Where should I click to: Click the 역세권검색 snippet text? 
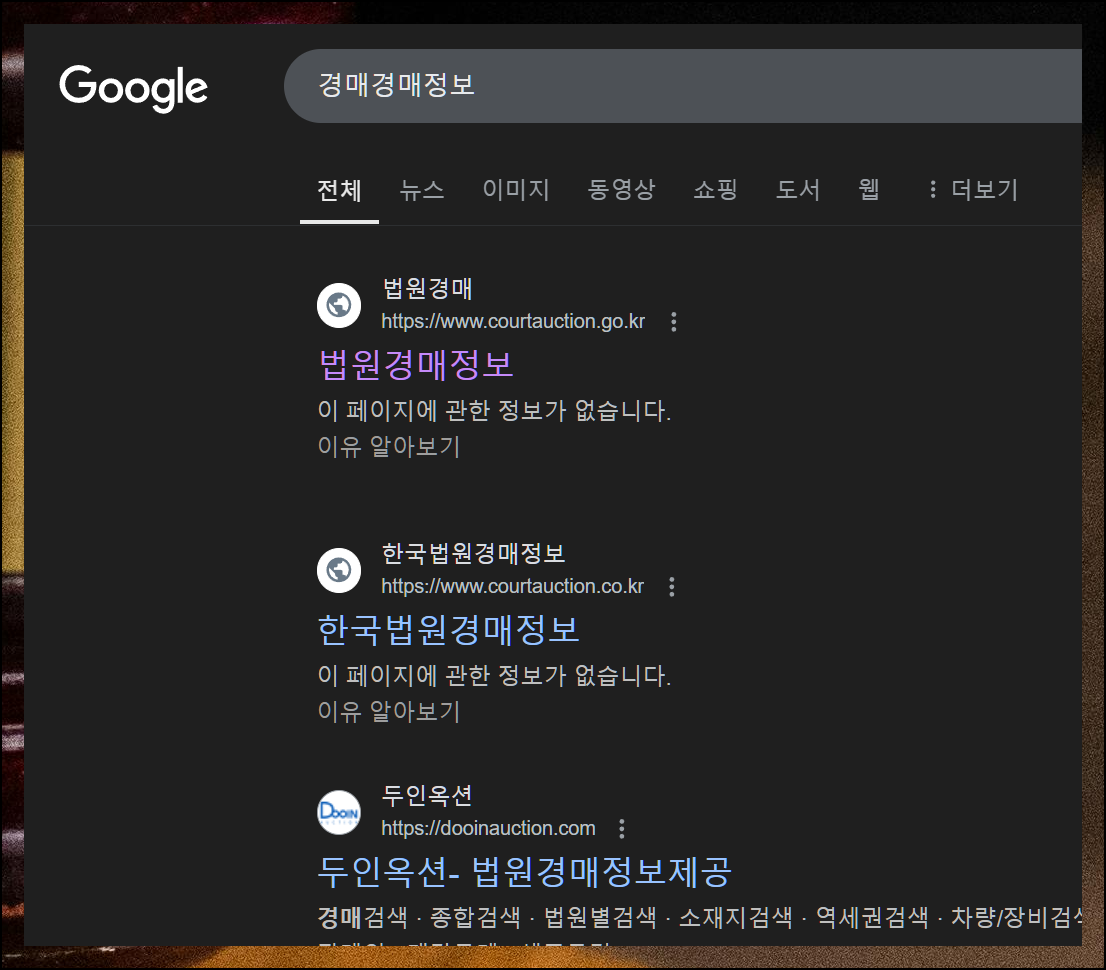872,917
